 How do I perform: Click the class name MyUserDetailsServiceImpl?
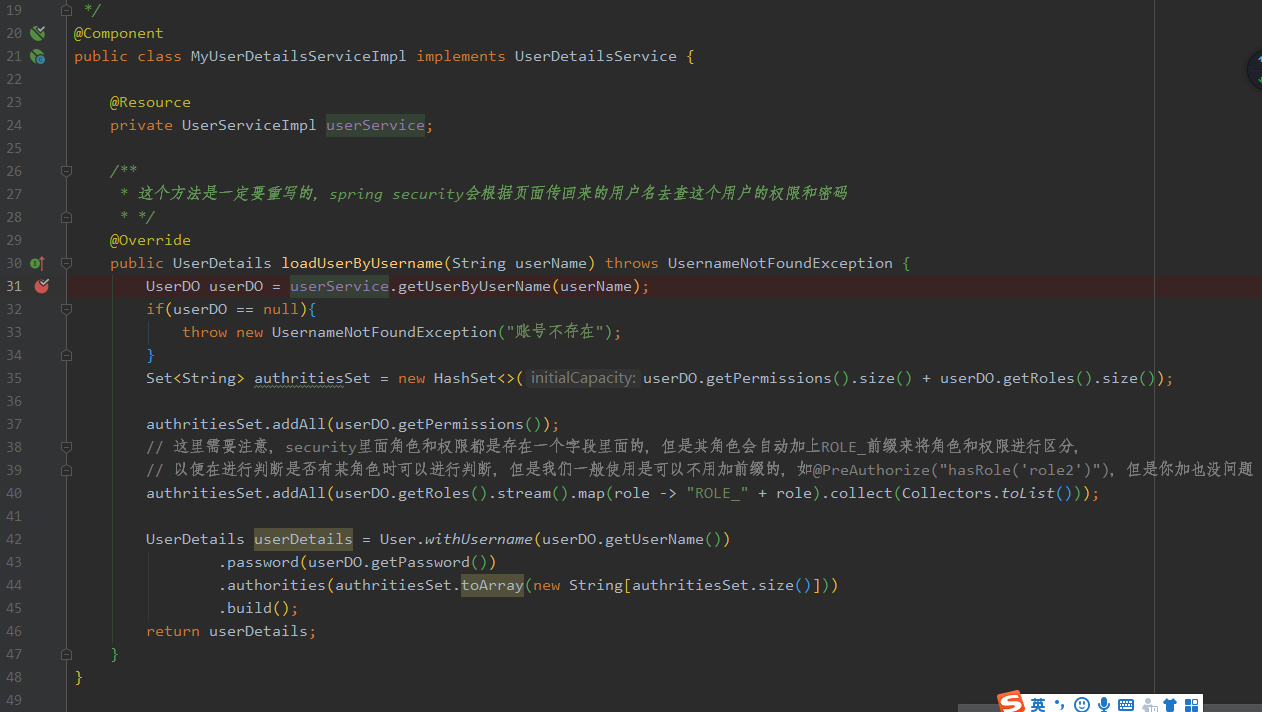pos(299,56)
